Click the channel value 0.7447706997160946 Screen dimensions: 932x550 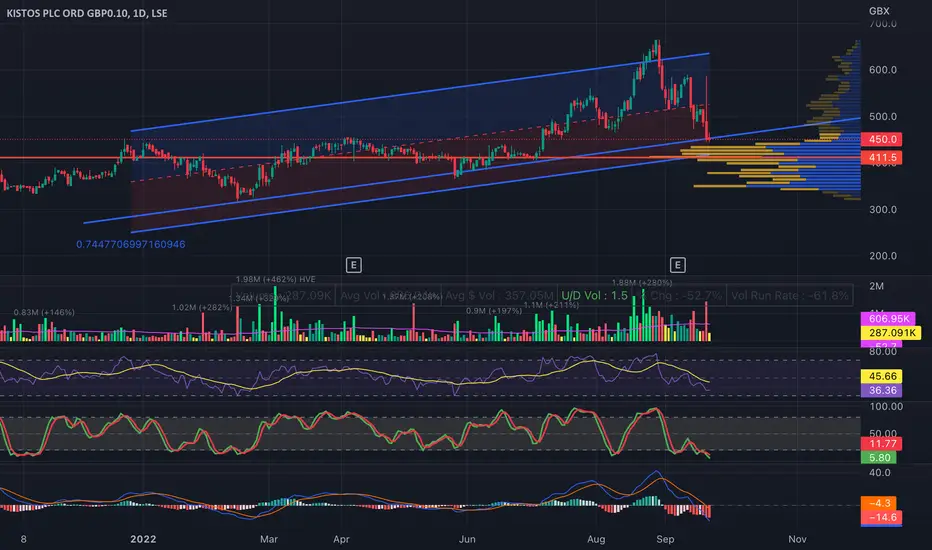click(131, 244)
